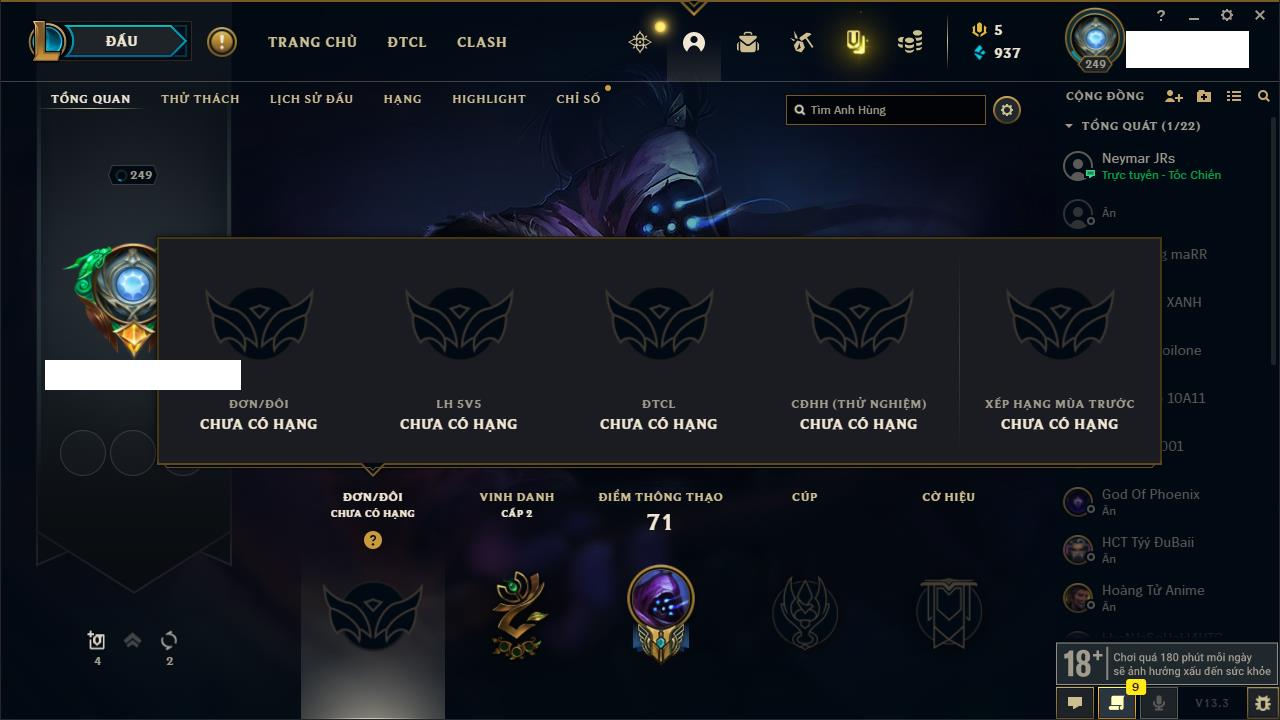Toggle the microphone voice button
This screenshot has width=1280, height=720.
click(1159, 703)
